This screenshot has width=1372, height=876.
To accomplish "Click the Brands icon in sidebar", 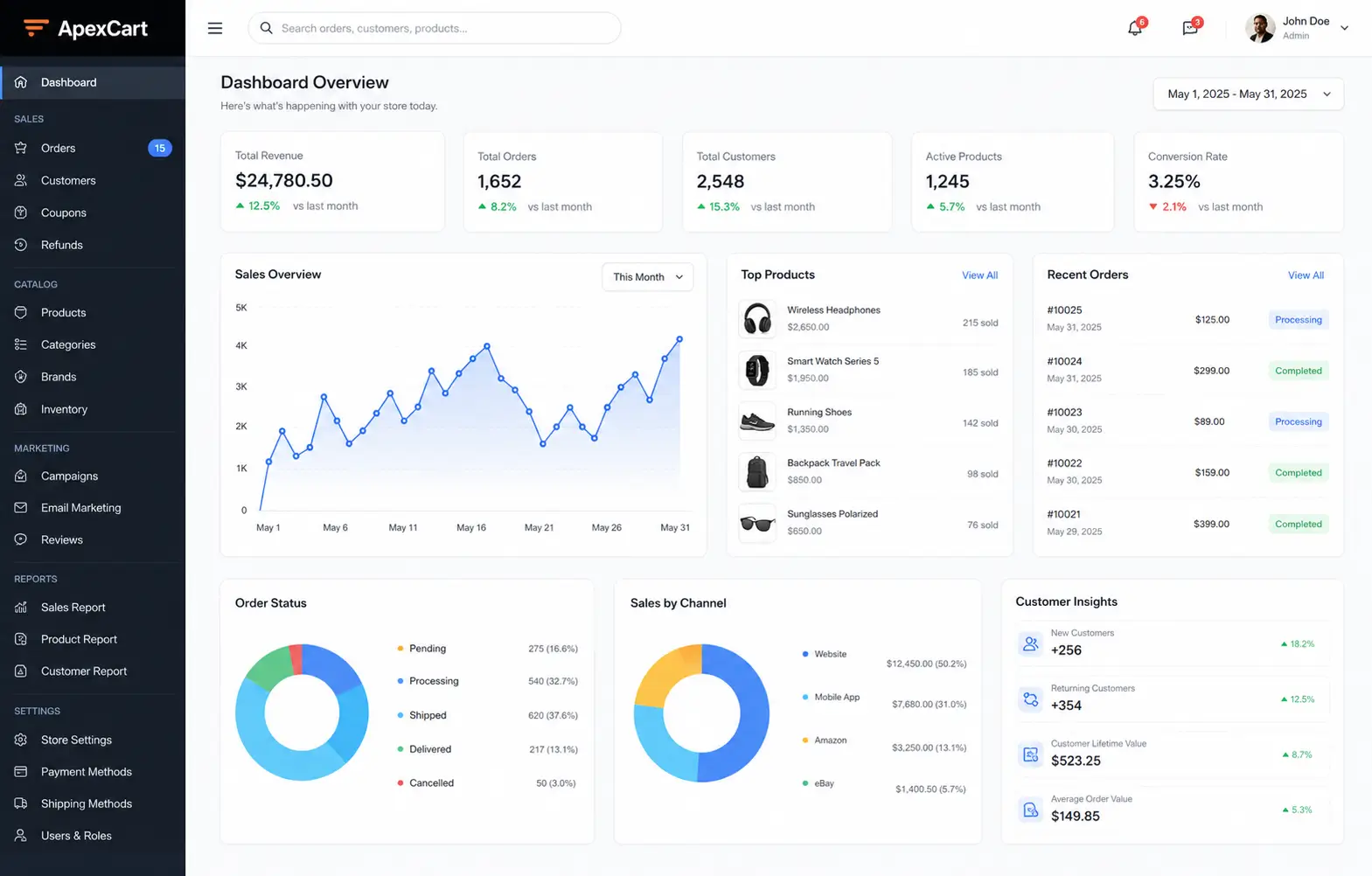I will [21, 377].
